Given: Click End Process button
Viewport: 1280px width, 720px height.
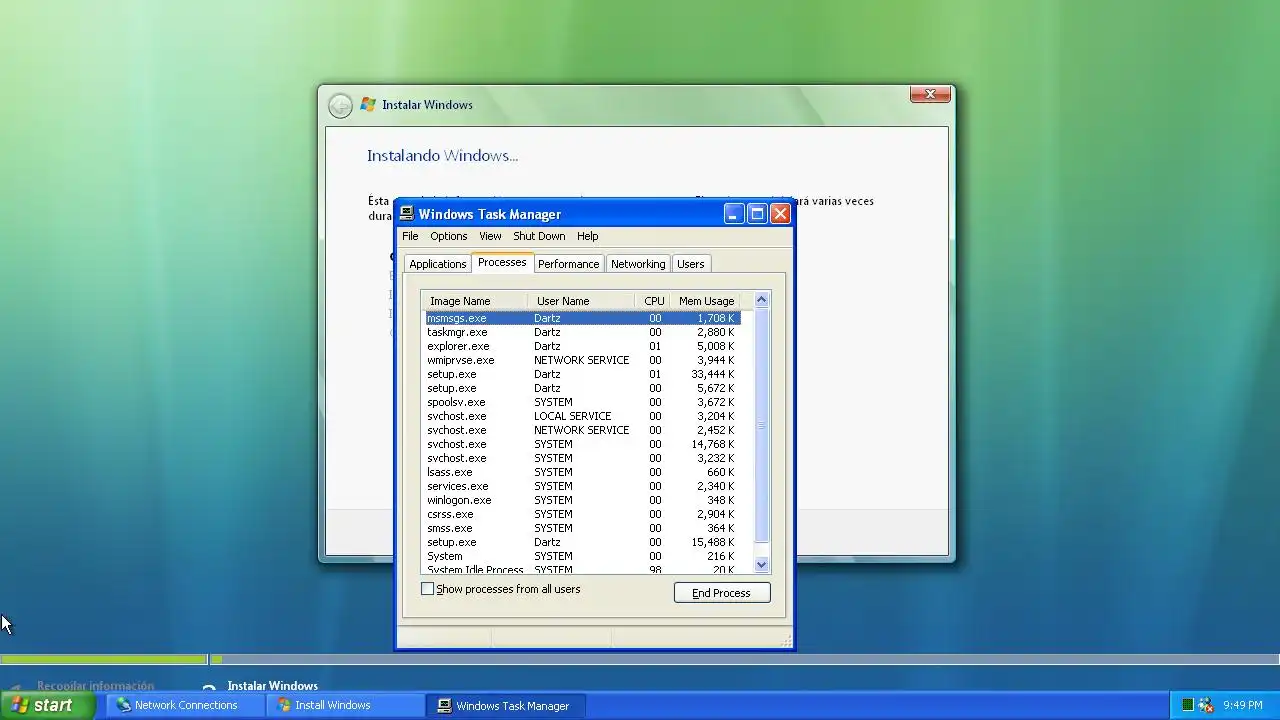Looking at the screenshot, I should click(x=722, y=593).
